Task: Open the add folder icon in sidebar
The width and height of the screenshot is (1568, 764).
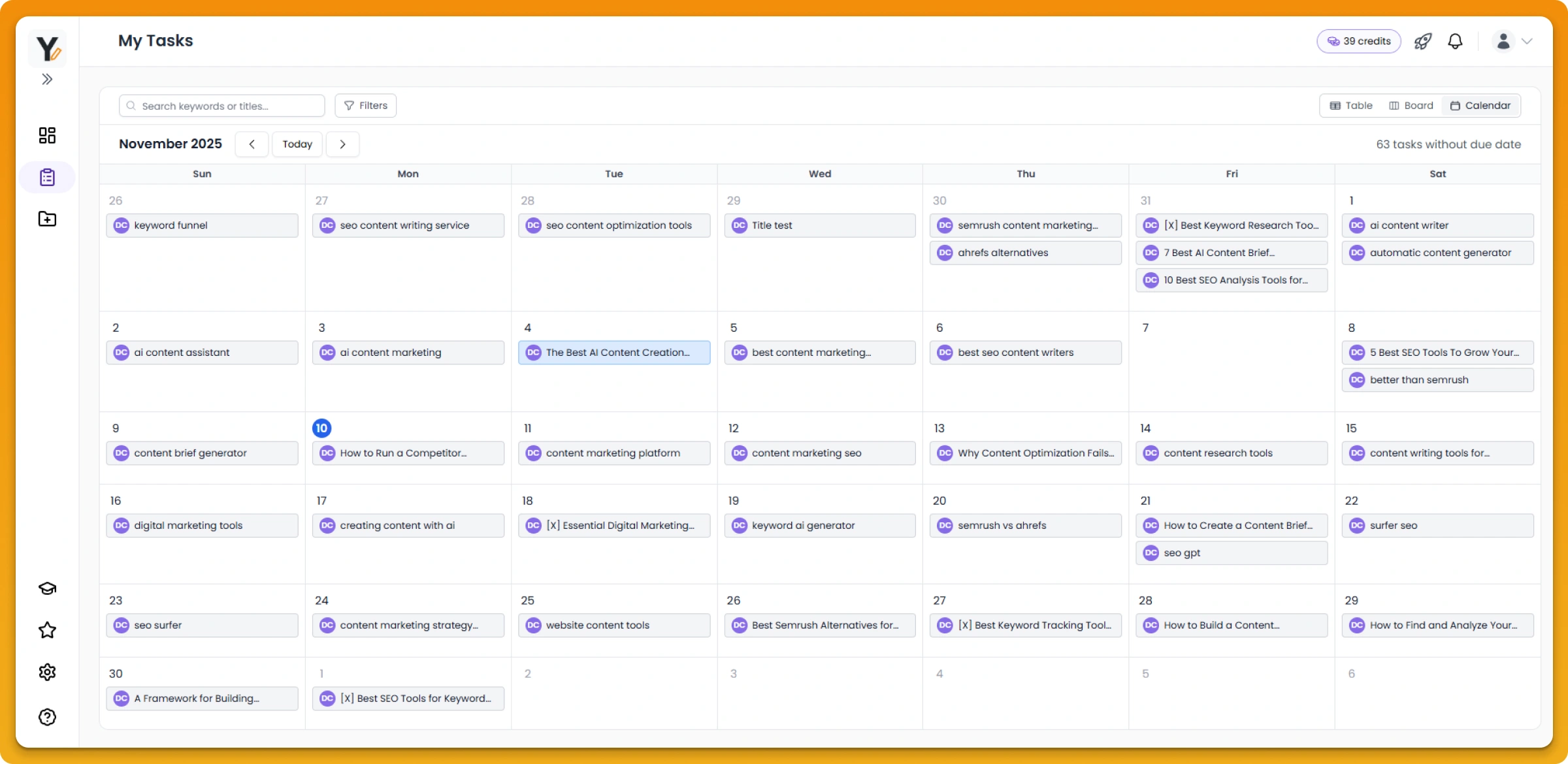Action: pyautogui.click(x=47, y=219)
